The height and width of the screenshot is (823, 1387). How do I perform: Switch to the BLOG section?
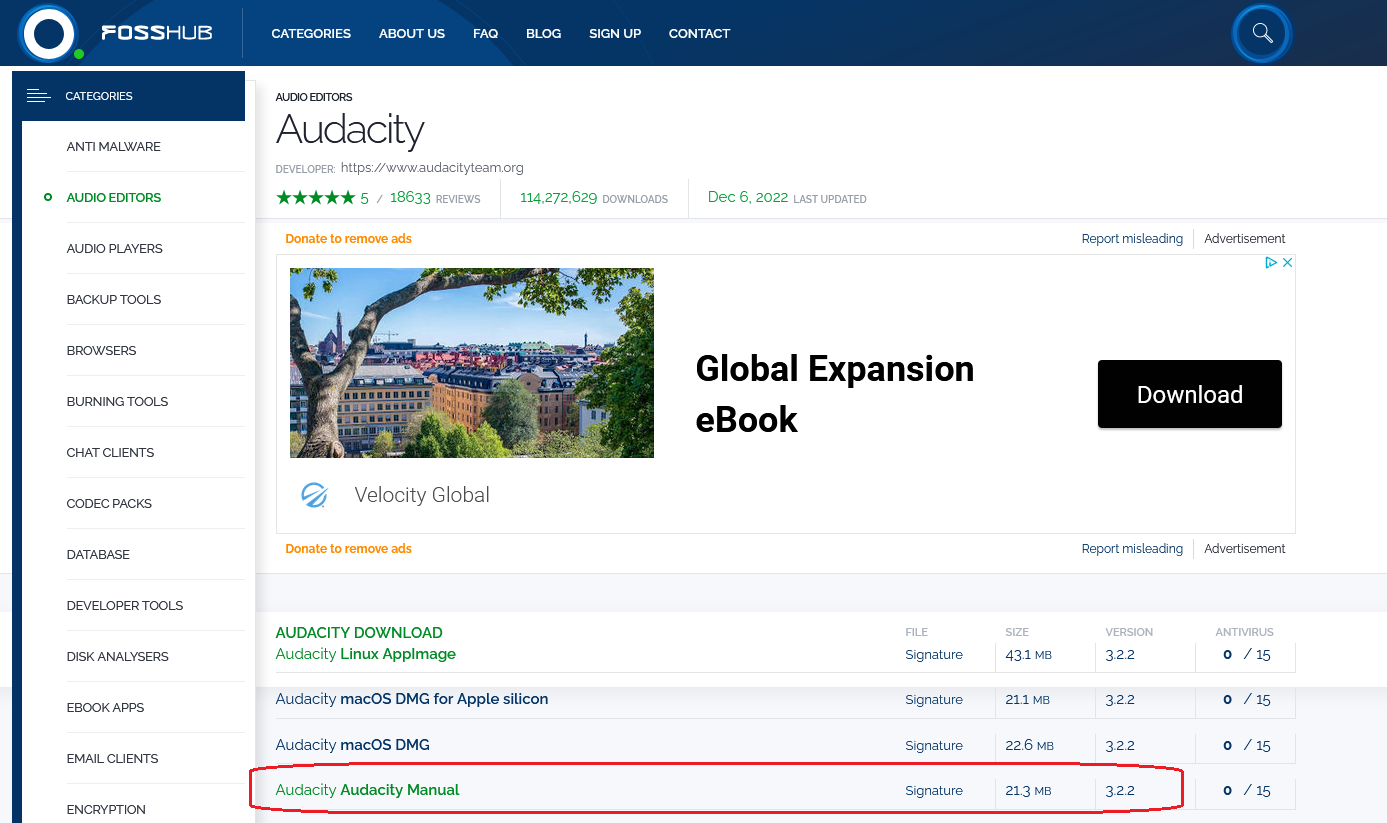pyautogui.click(x=543, y=33)
